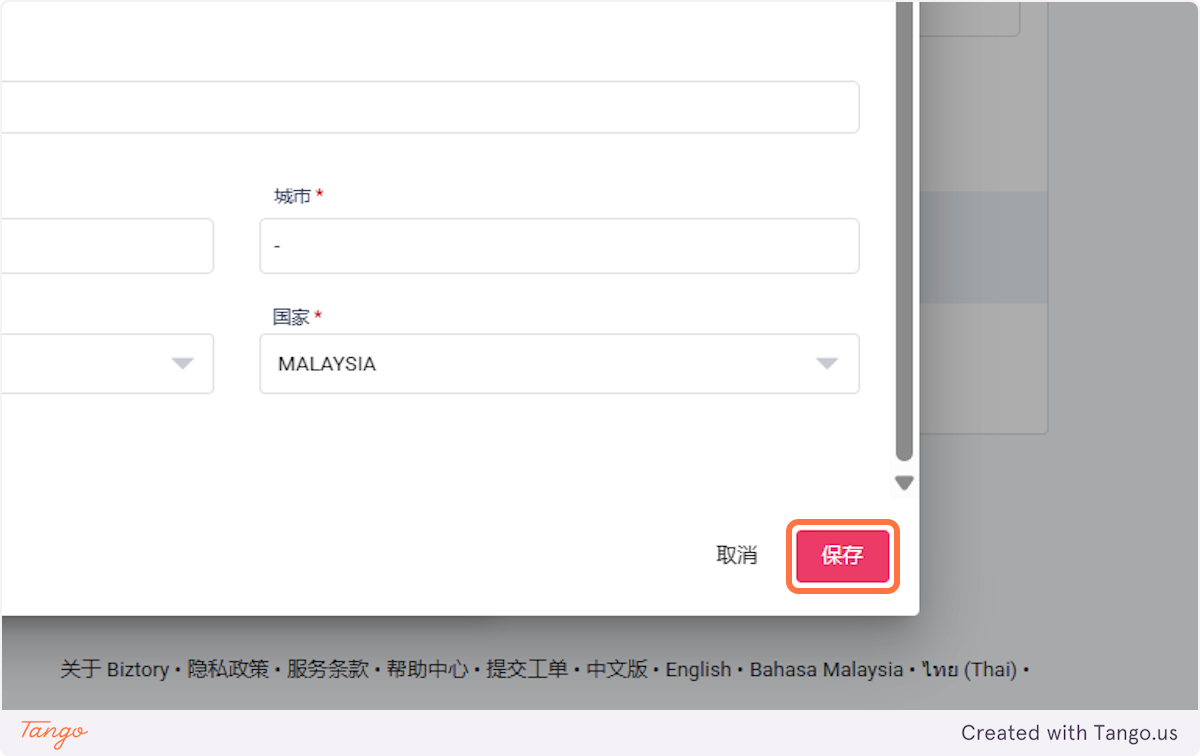Open the 隐私政策 privacy policy link
Viewport: 1200px width, 756px height.
[228, 669]
